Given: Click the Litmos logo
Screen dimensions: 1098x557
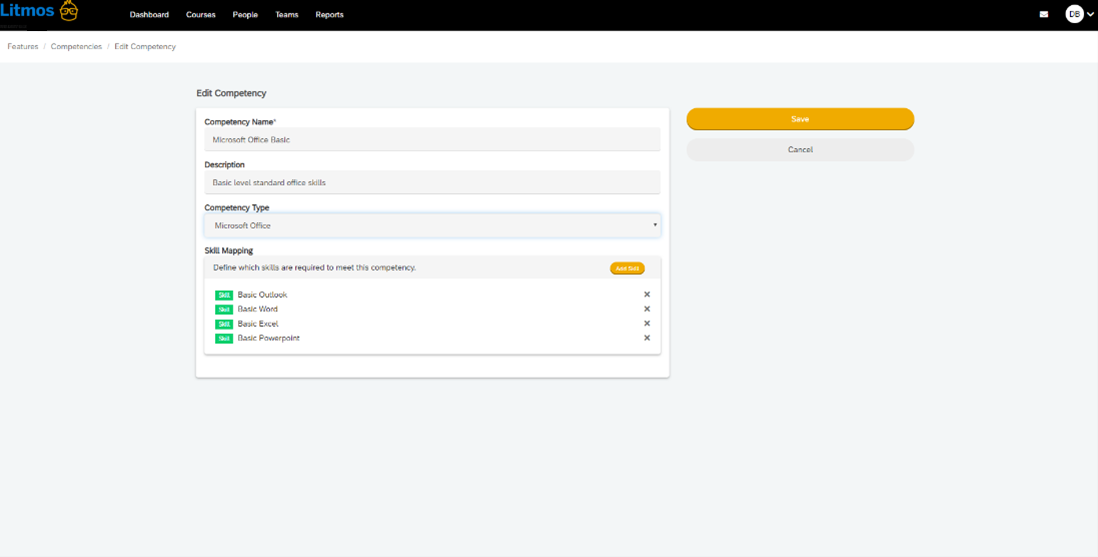Looking at the screenshot, I should [x=39, y=11].
